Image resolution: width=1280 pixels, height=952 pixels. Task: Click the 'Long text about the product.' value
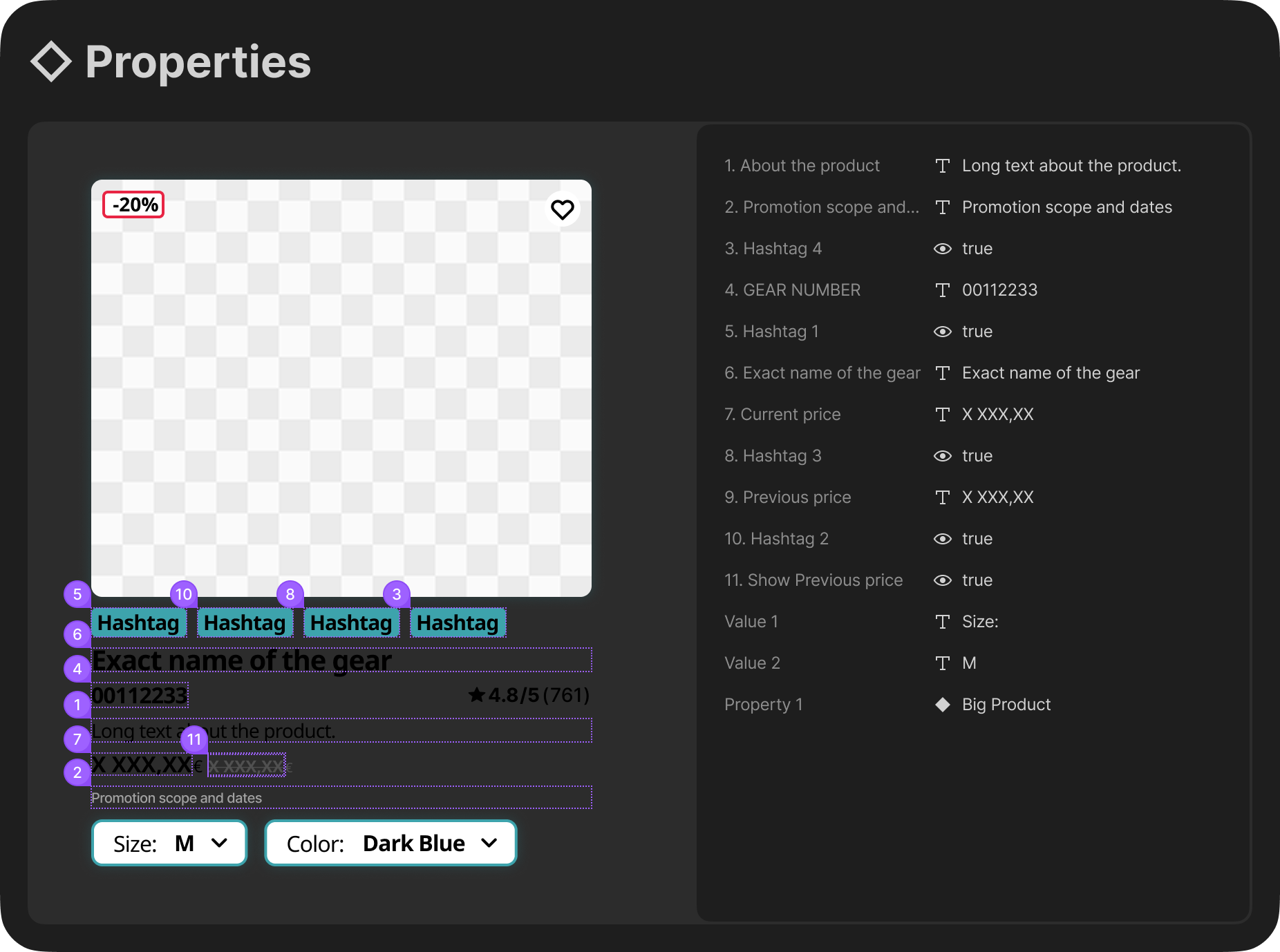(1071, 166)
